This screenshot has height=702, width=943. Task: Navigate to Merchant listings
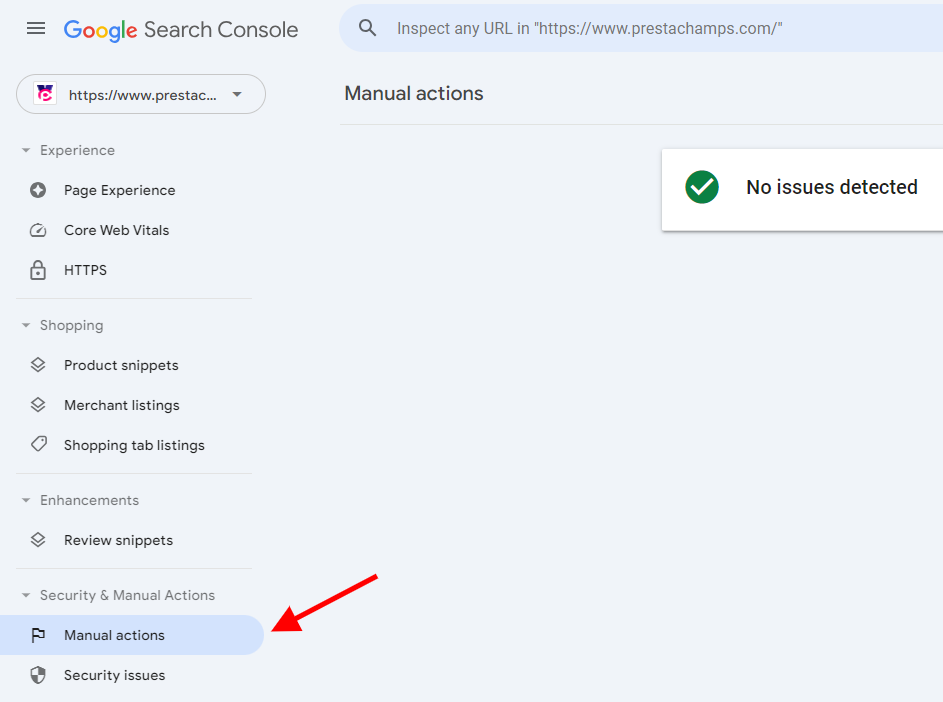click(x=121, y=405)
